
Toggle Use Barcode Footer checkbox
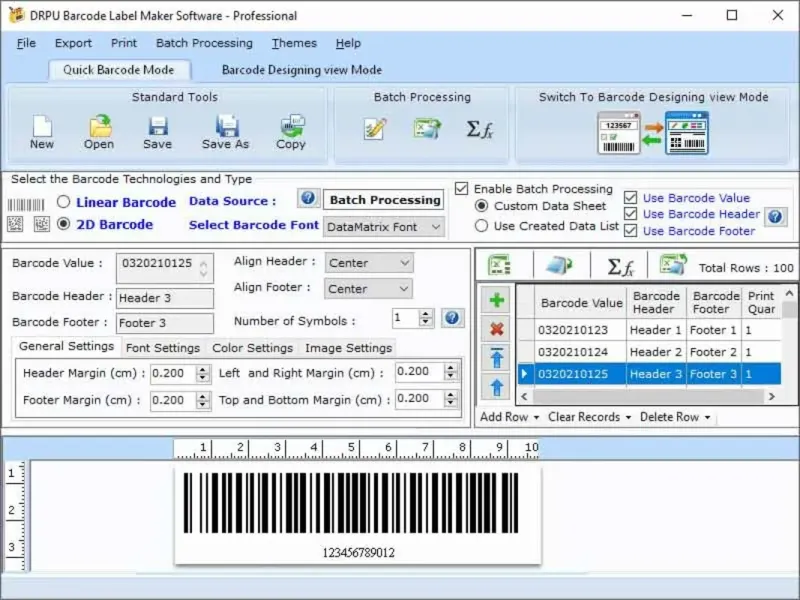[x=631, y=231]
